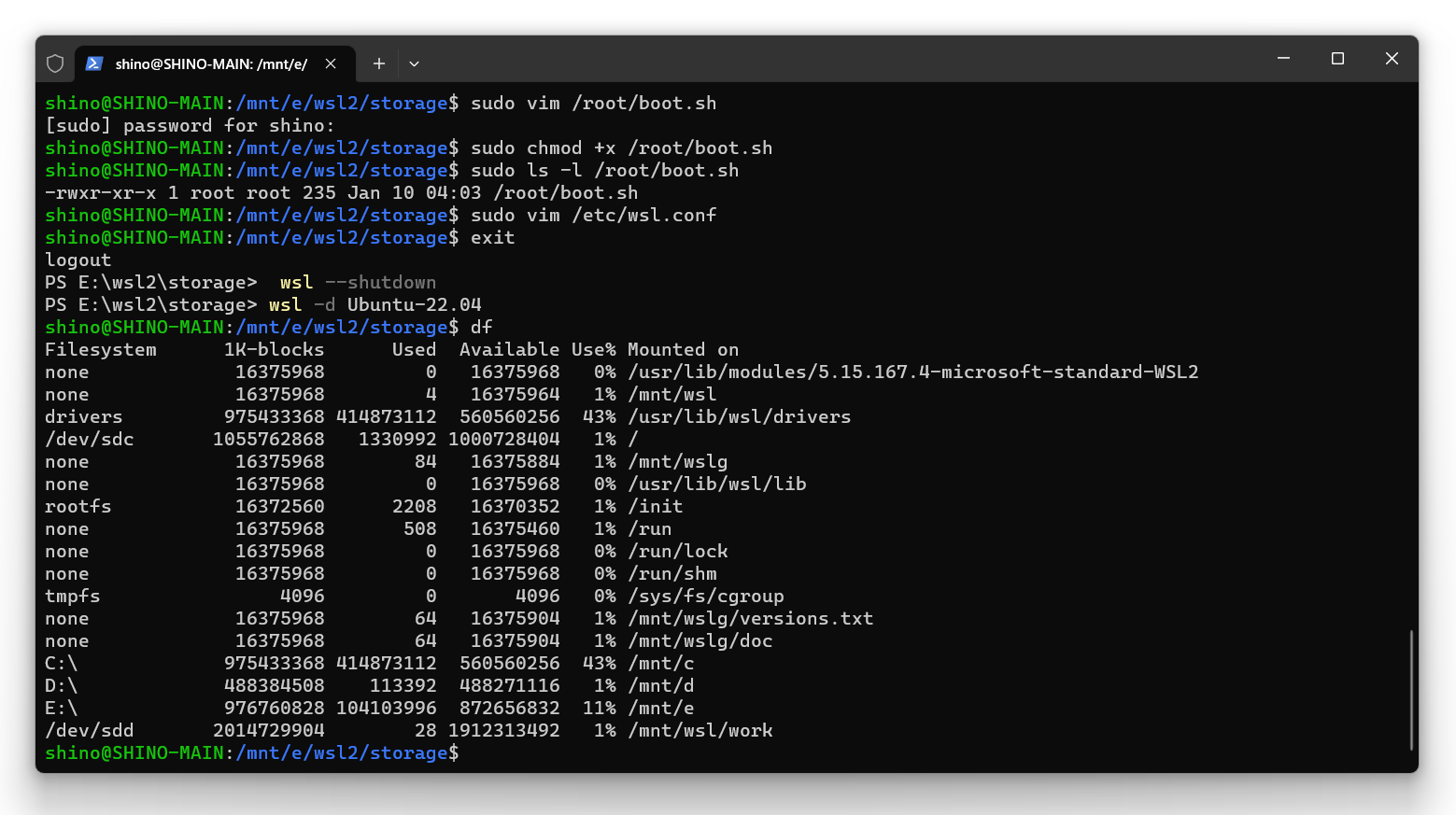Click the '-rwxr-xr-x' permissions output
Screen dimensions: 1456x815
(101, 193)
